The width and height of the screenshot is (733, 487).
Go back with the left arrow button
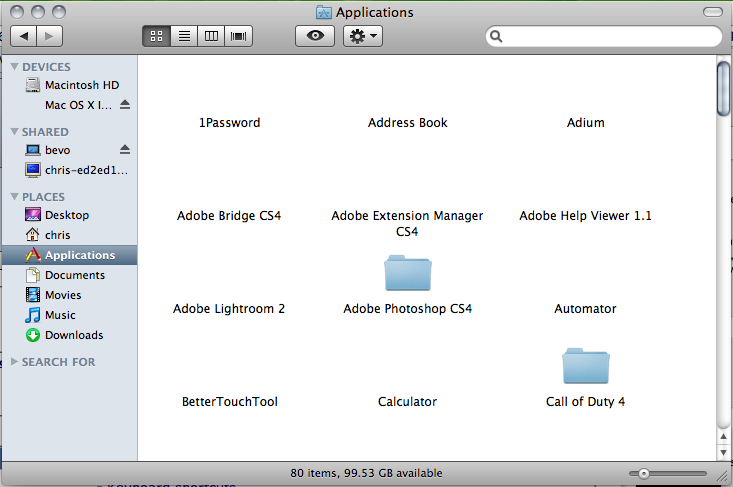tap(23, 36)
